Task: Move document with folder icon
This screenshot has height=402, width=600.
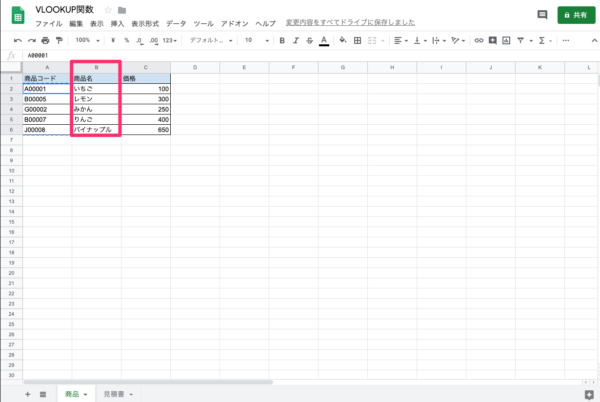Action: coord(122,10)
